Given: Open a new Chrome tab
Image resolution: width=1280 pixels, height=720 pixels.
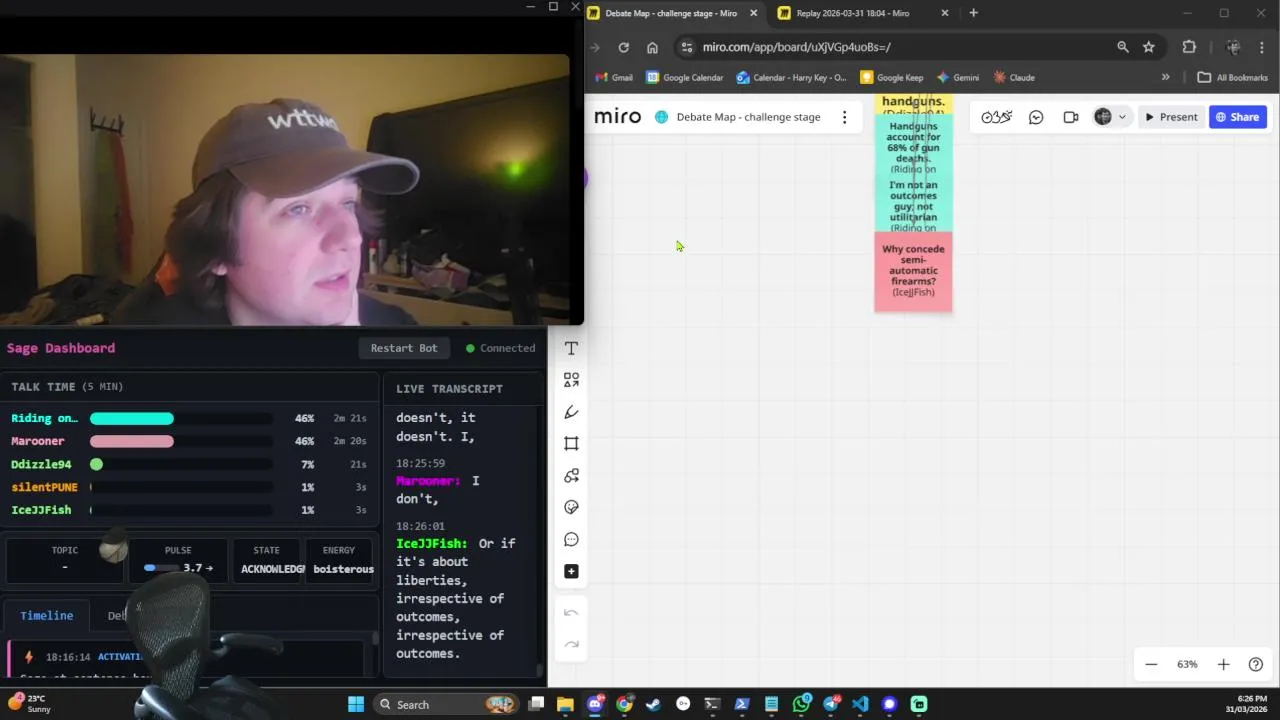Looking at the screenshot, I should 973,13.
